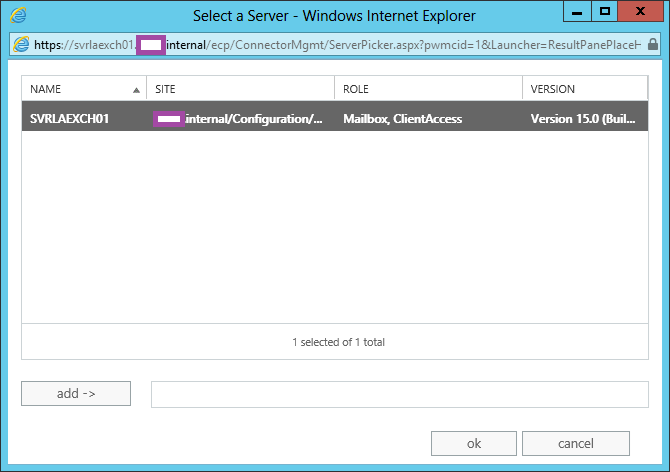Click the security lock icon in address bar
This screenshot has width=670, height=472.
pyautogui.click(x=652, y=45)
